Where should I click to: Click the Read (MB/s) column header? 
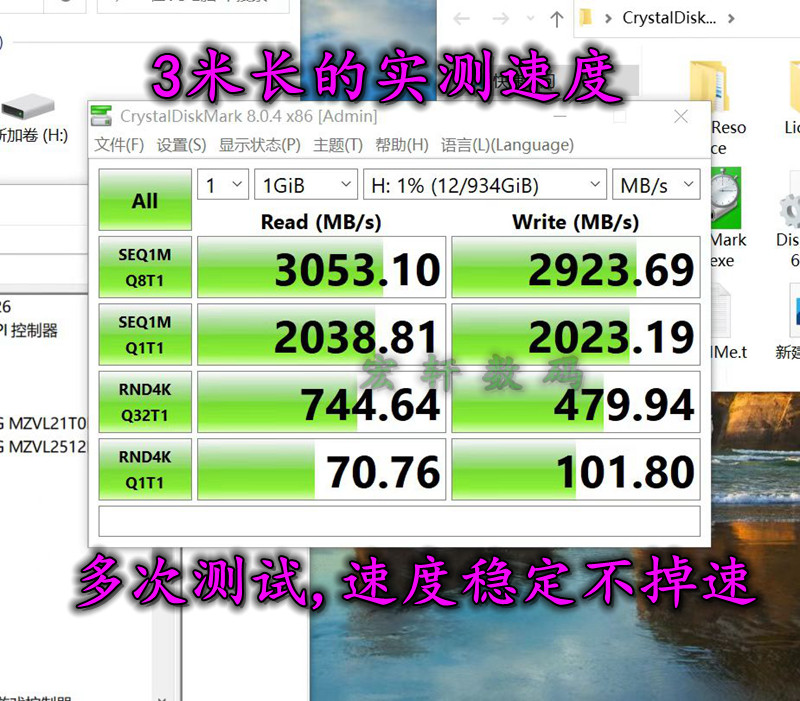[x=321, y=222]
